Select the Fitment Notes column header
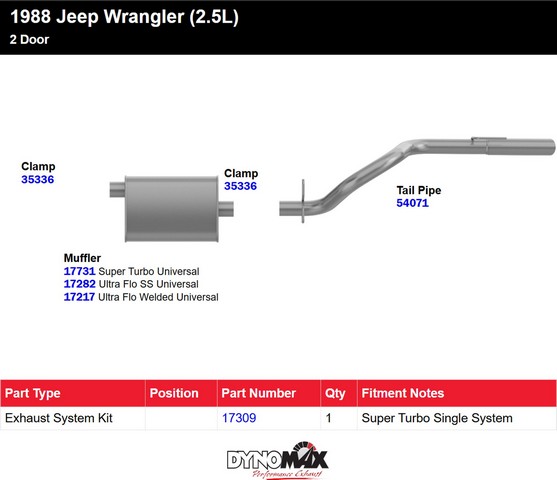The image size is (557, 480). pyautogui.click(x=457, y=393)
